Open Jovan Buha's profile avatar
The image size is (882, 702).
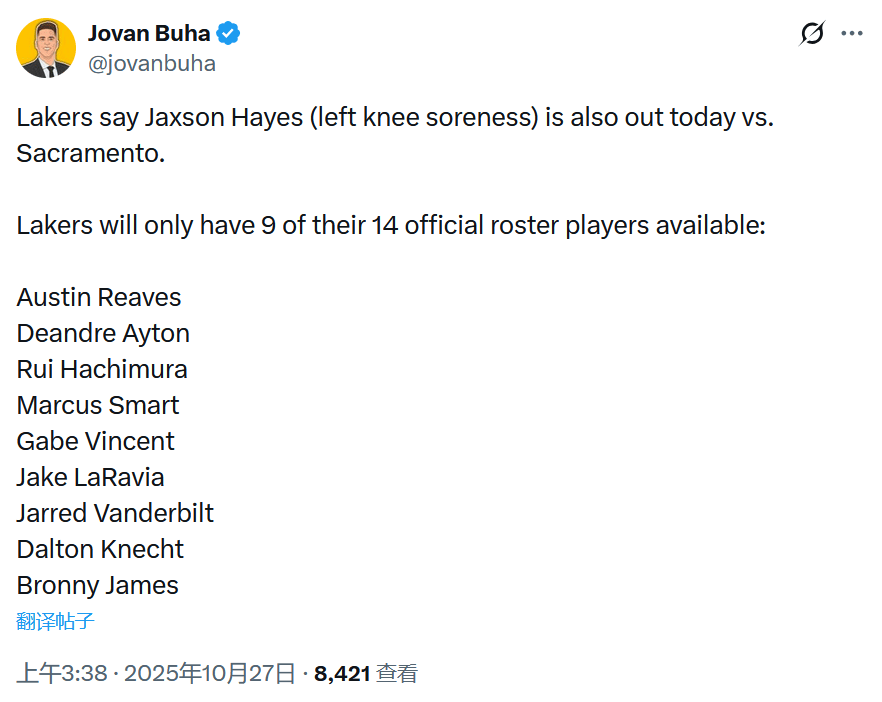(x=46, y=48)
